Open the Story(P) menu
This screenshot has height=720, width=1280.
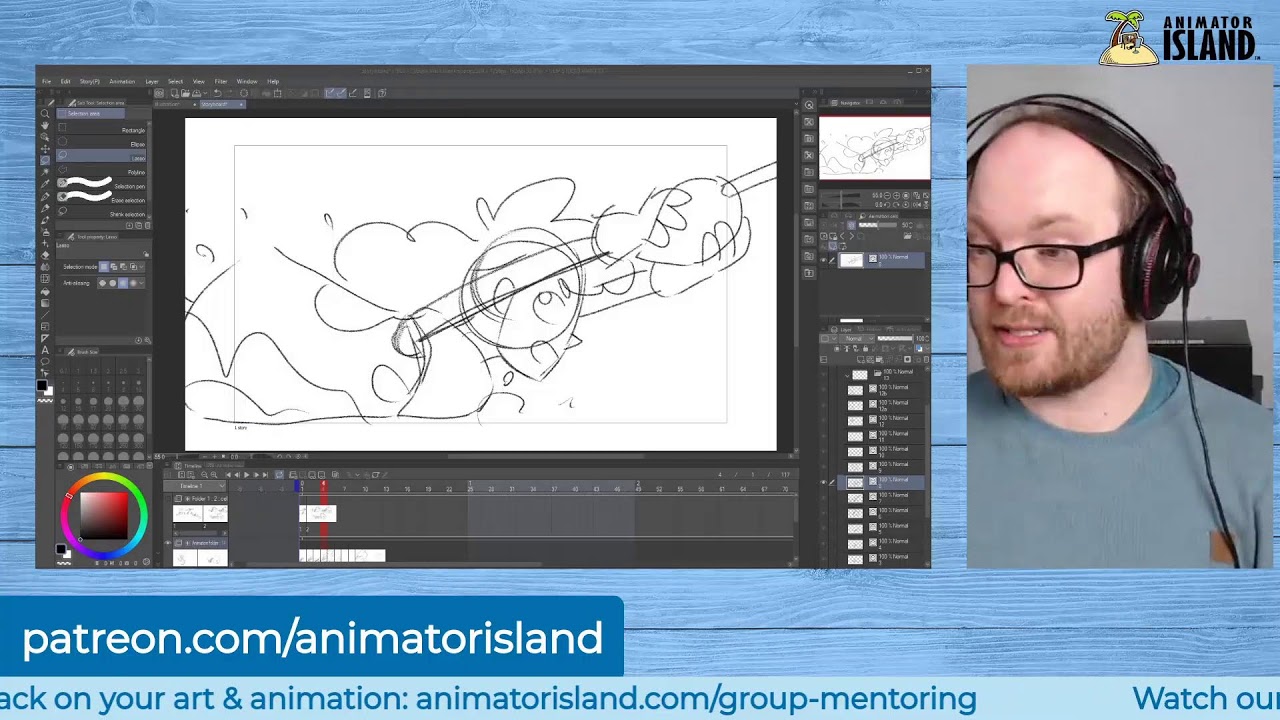coord(89,81)
